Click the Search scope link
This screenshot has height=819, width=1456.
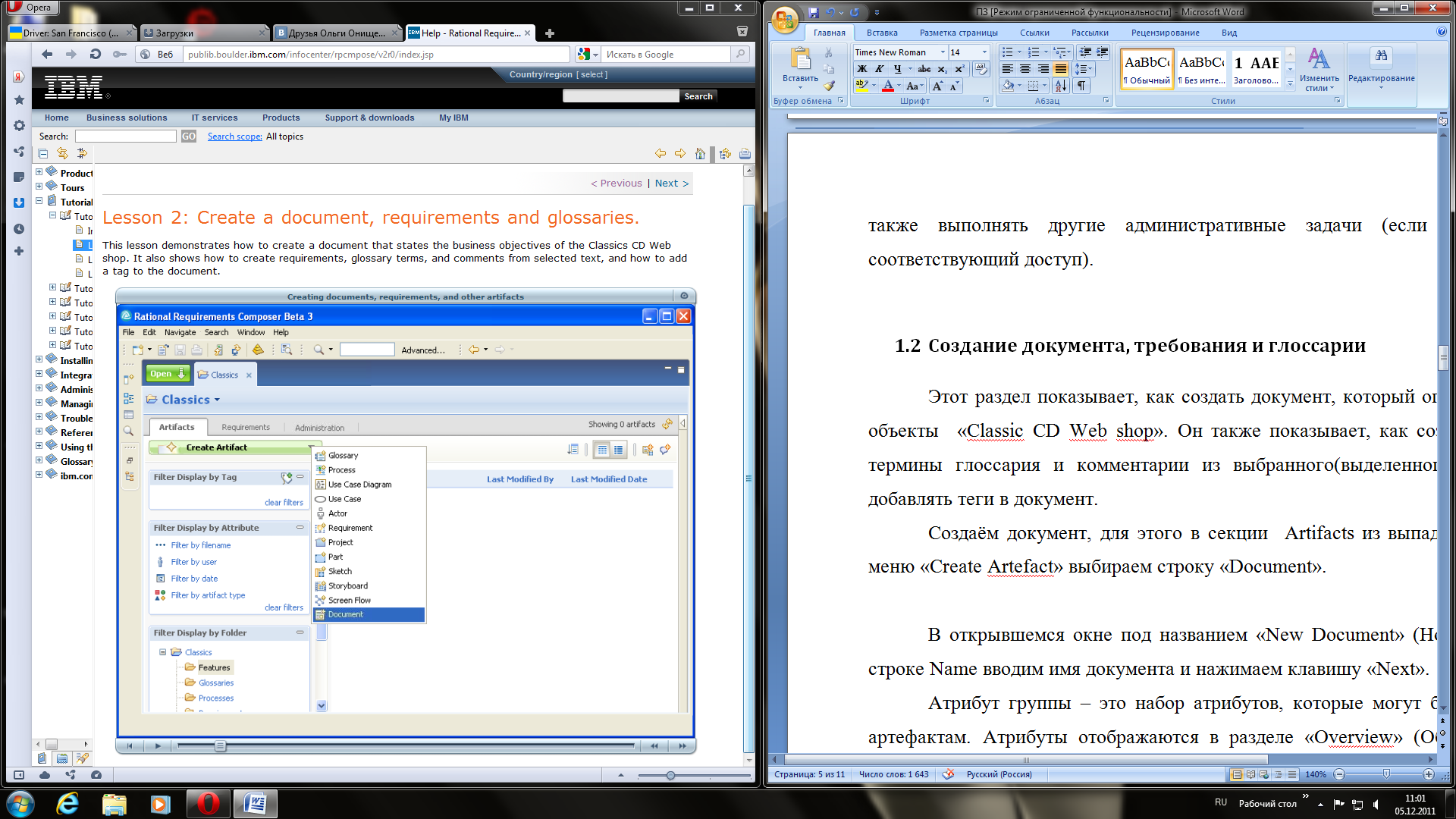234,136
